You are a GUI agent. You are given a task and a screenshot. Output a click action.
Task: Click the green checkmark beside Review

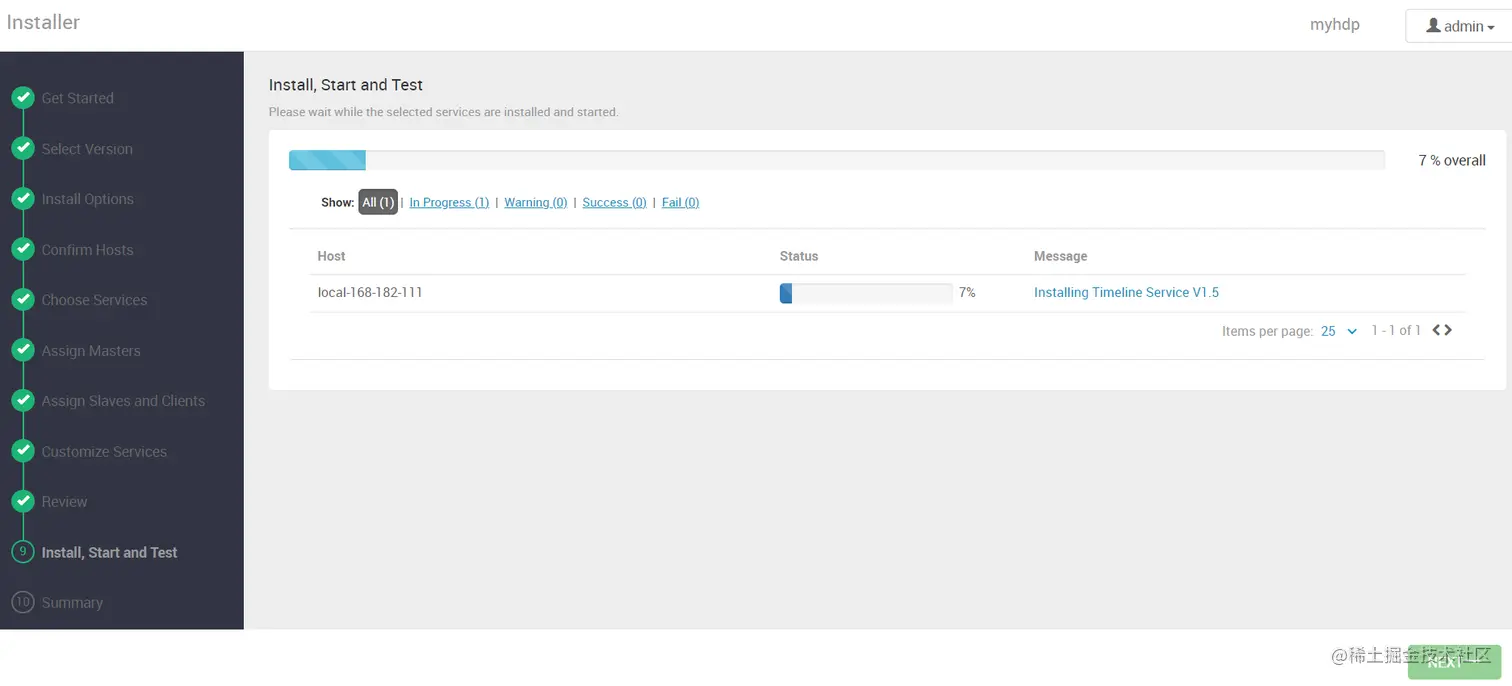coord(22,502)
